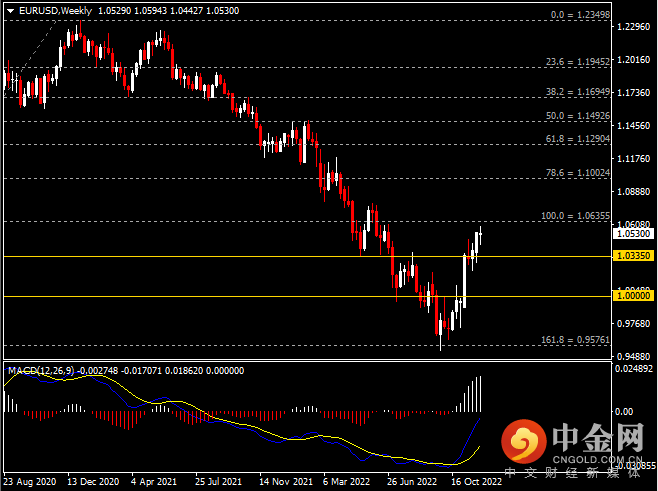The image size is (658, 491).
Task: Click the 23 Aug 2020 date marker
Action: (x=30, y=481)
